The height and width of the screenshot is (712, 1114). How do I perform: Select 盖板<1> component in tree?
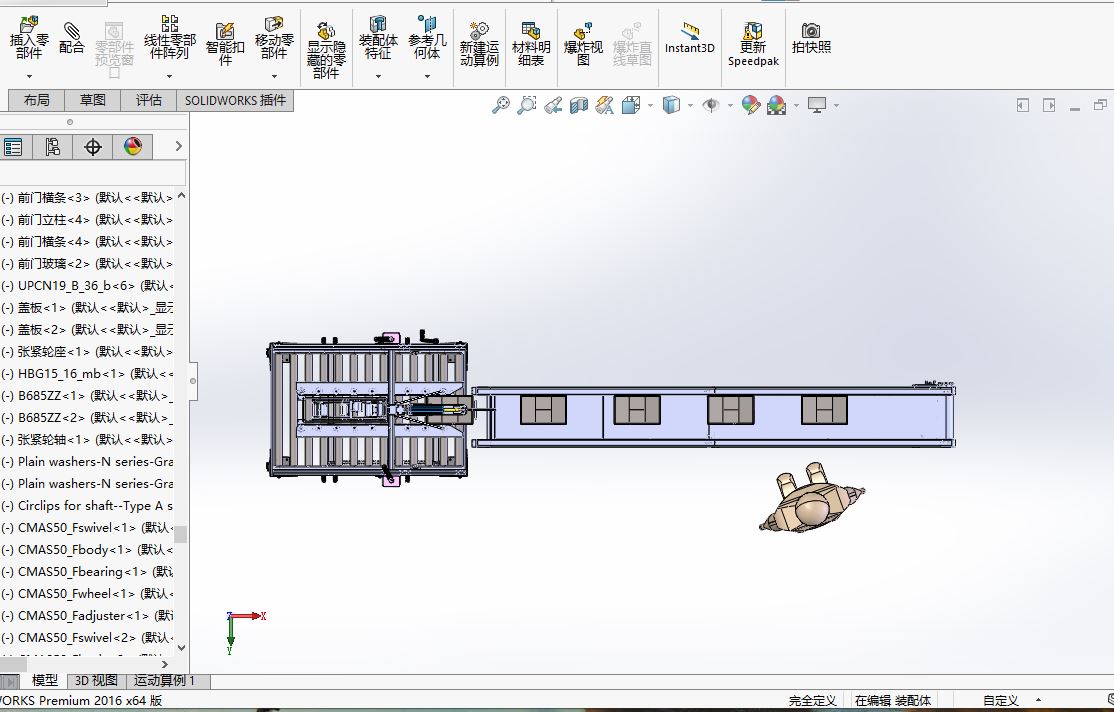(x=87, y=308)
